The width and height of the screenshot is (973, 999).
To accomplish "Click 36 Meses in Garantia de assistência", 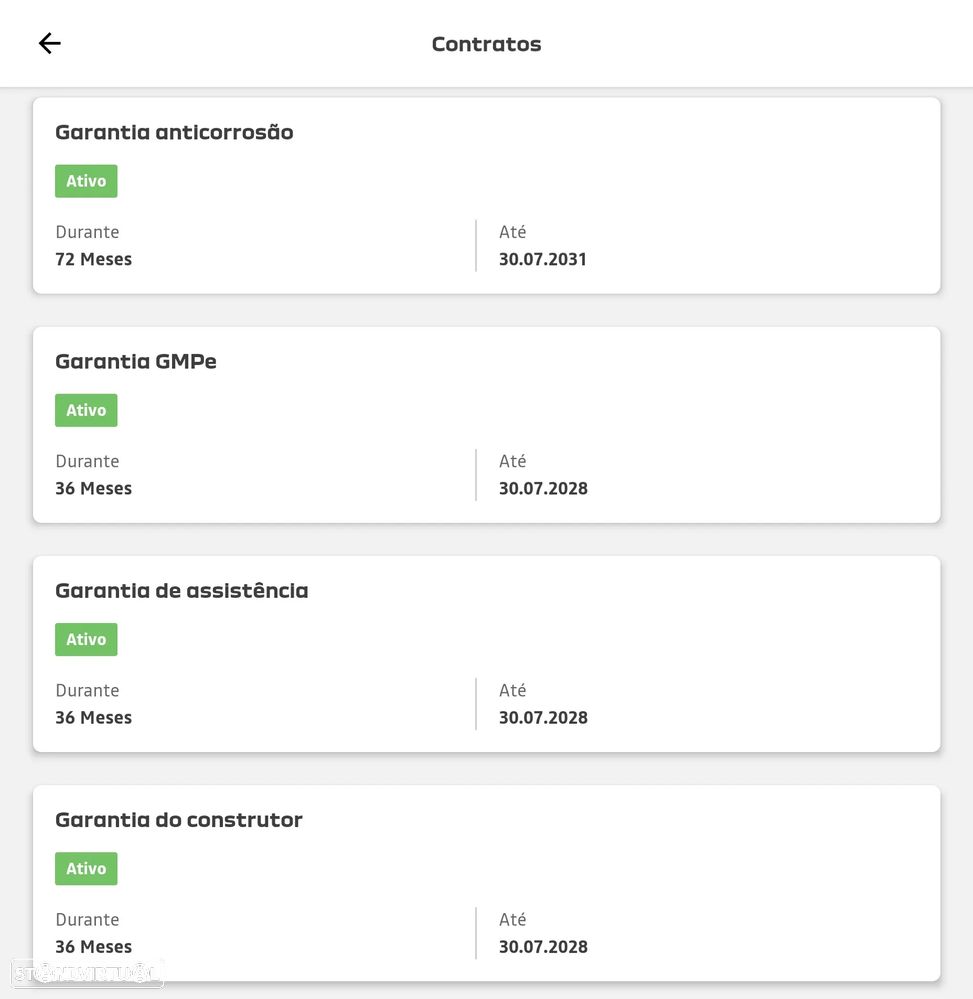I will (x=93, y=717).
